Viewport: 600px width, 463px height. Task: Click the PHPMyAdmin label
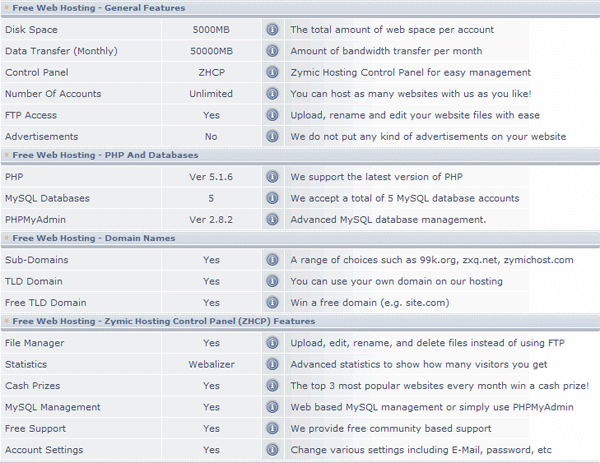(35, 220)
